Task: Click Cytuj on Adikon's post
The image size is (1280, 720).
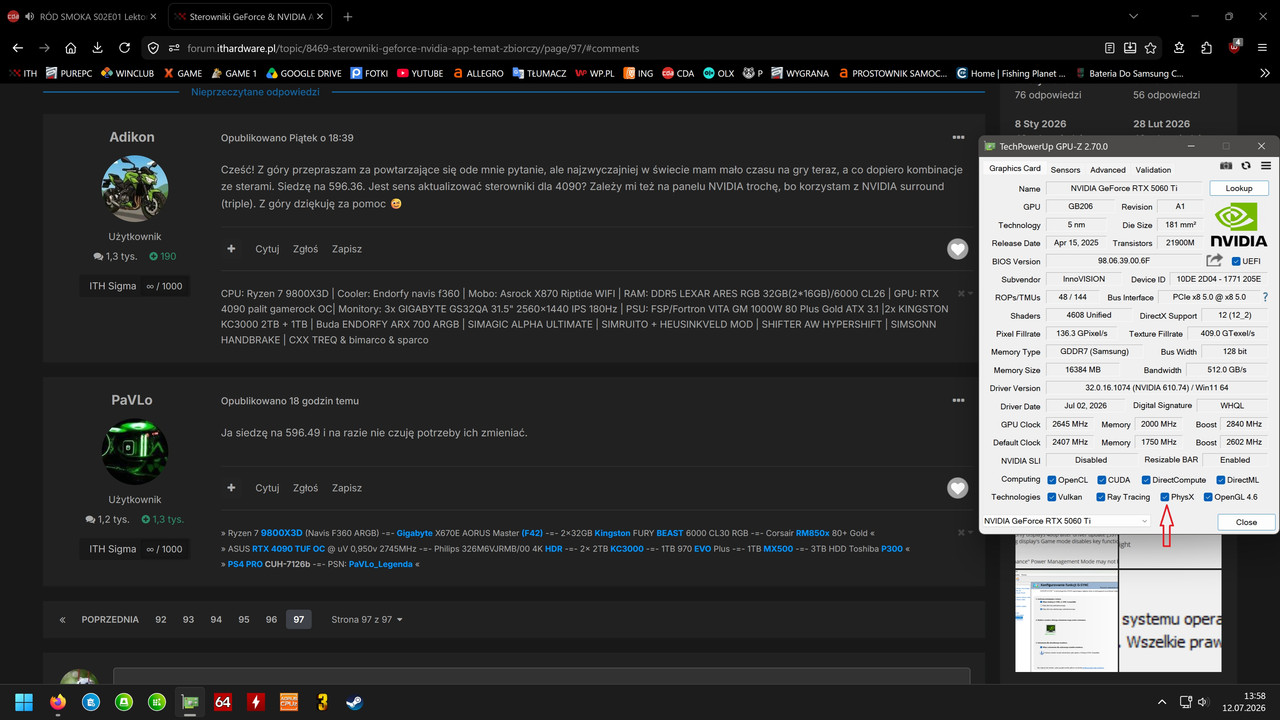Action: click(267, 249)
